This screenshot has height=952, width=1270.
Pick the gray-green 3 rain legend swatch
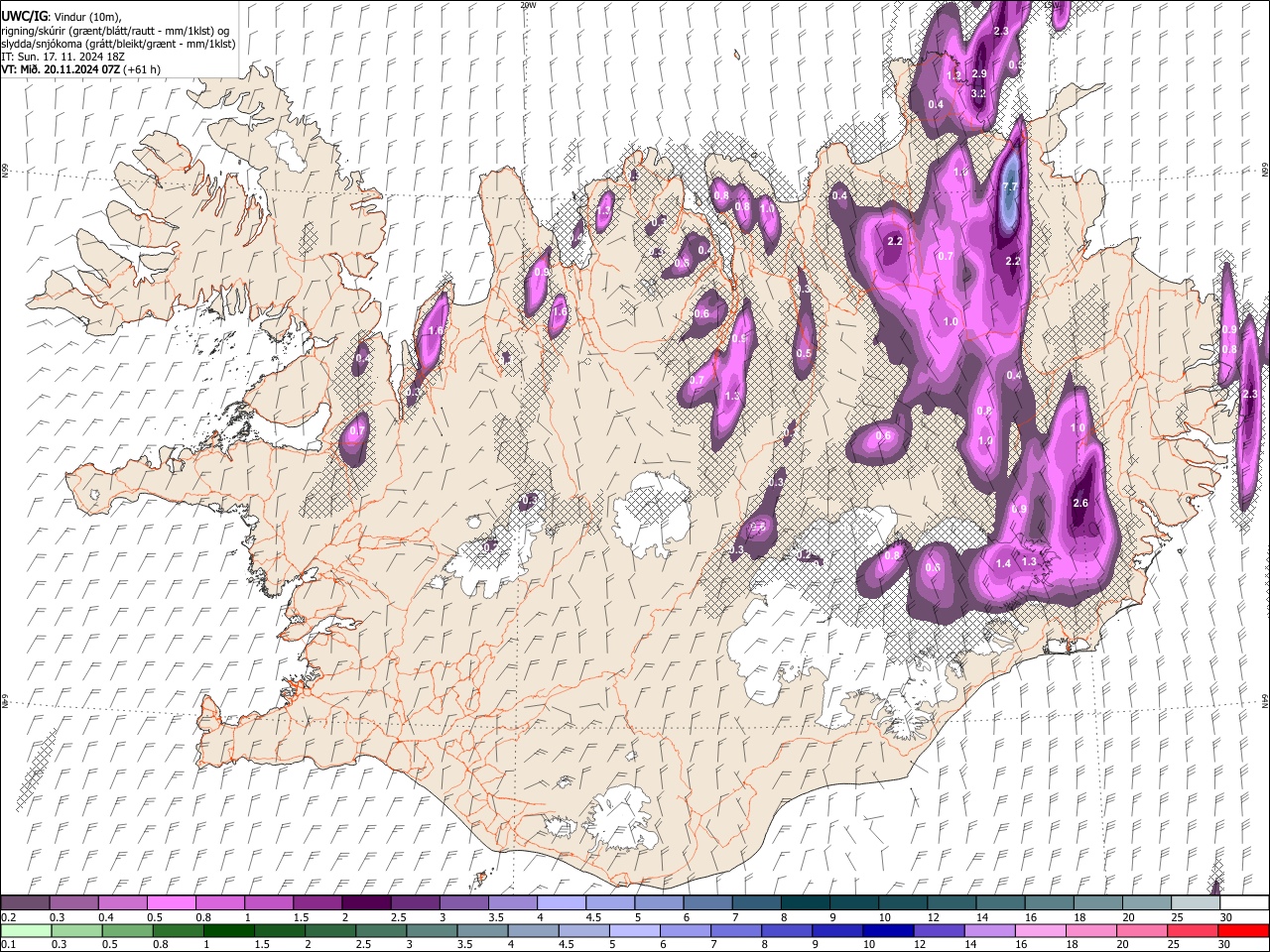coord(431,931)
